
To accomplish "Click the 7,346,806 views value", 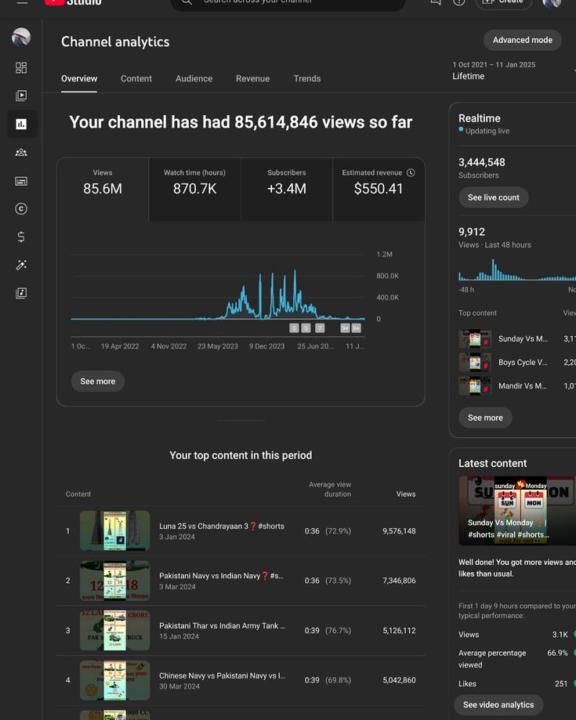I will (399, 580).
